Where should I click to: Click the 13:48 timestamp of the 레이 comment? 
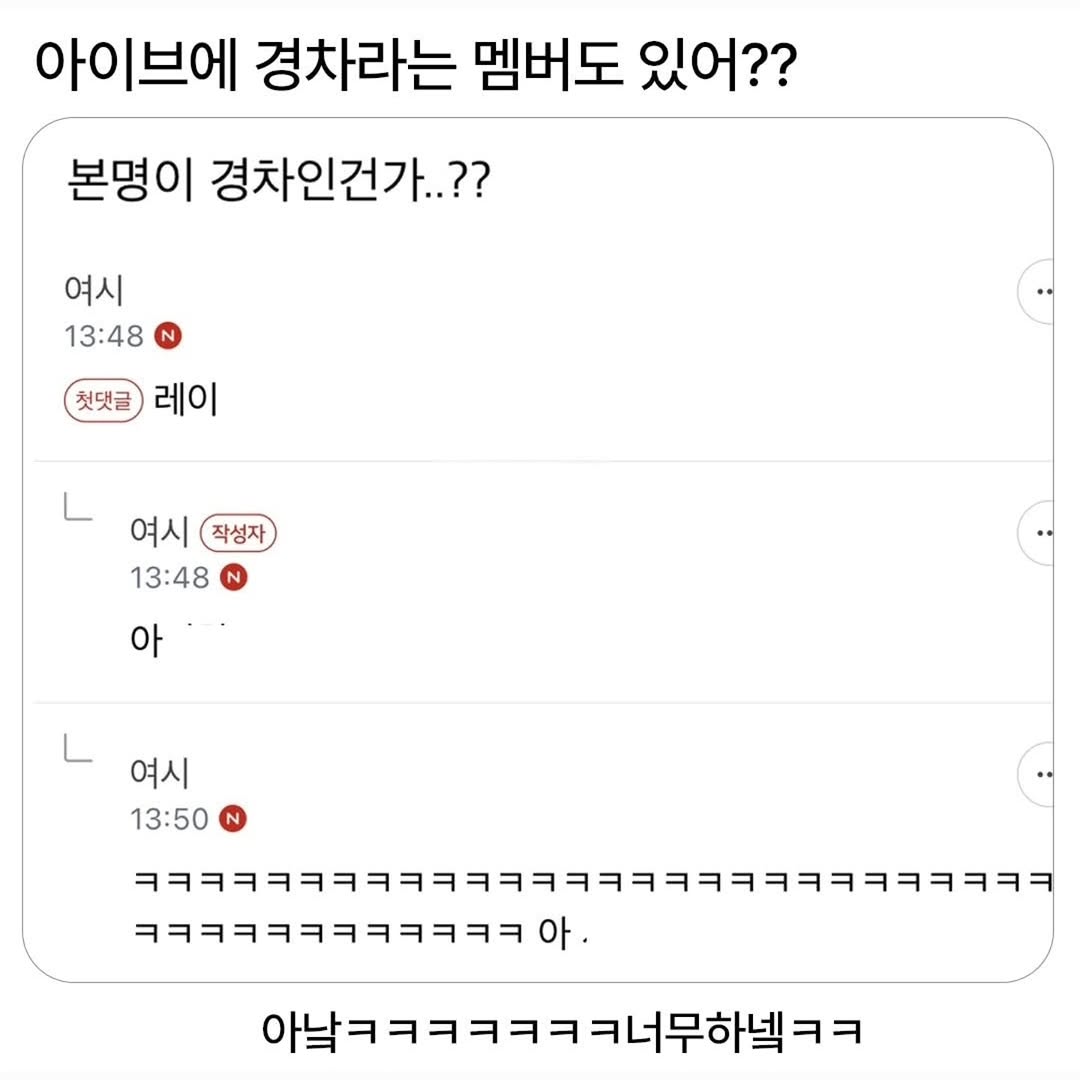(104, 337)
